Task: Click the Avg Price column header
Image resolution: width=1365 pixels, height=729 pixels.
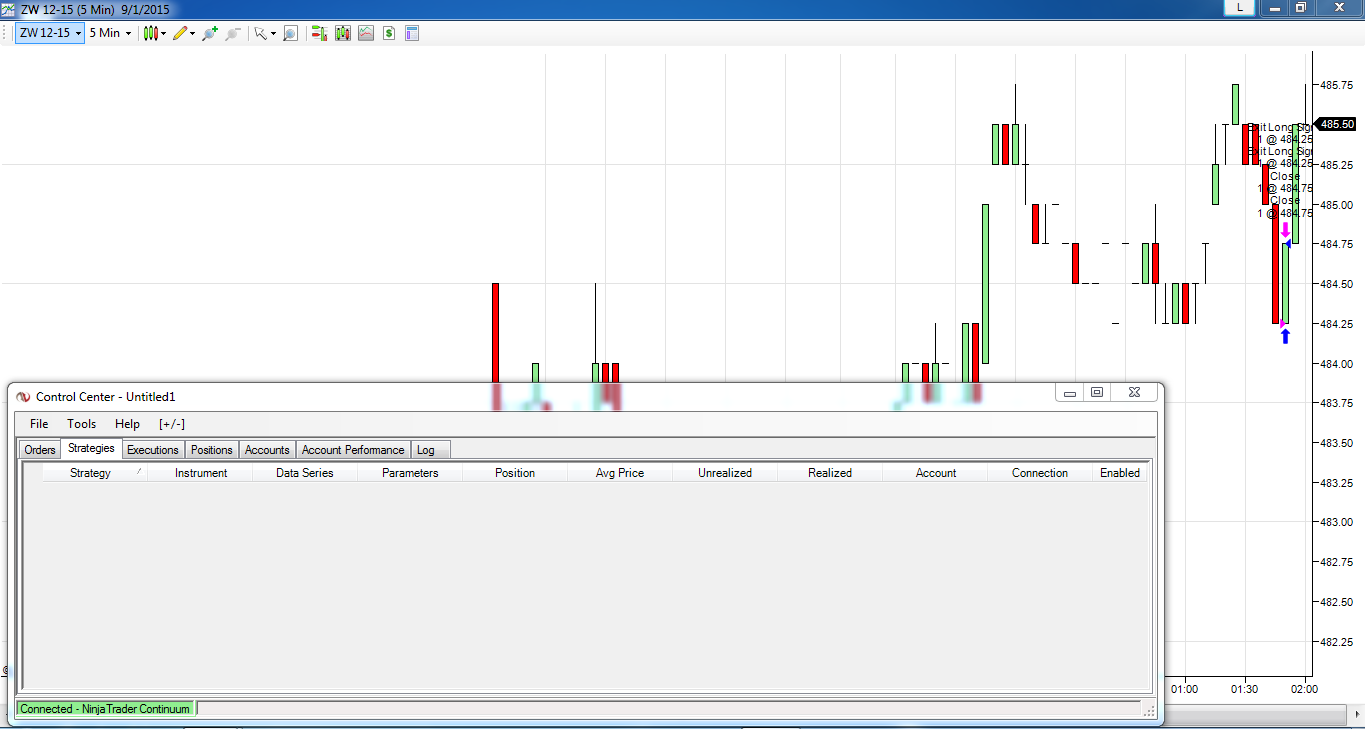Action: [620, 473]
